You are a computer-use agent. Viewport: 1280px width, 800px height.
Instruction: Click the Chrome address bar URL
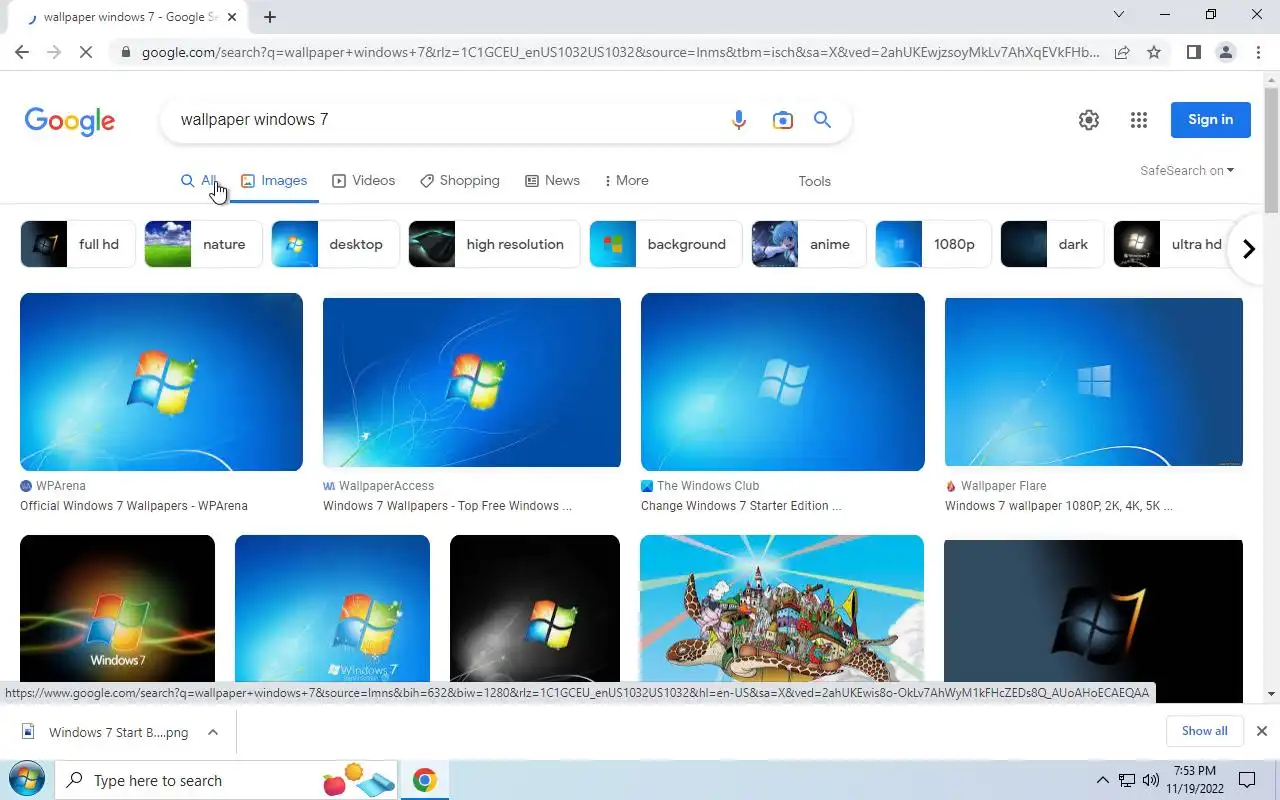point(620,52)
